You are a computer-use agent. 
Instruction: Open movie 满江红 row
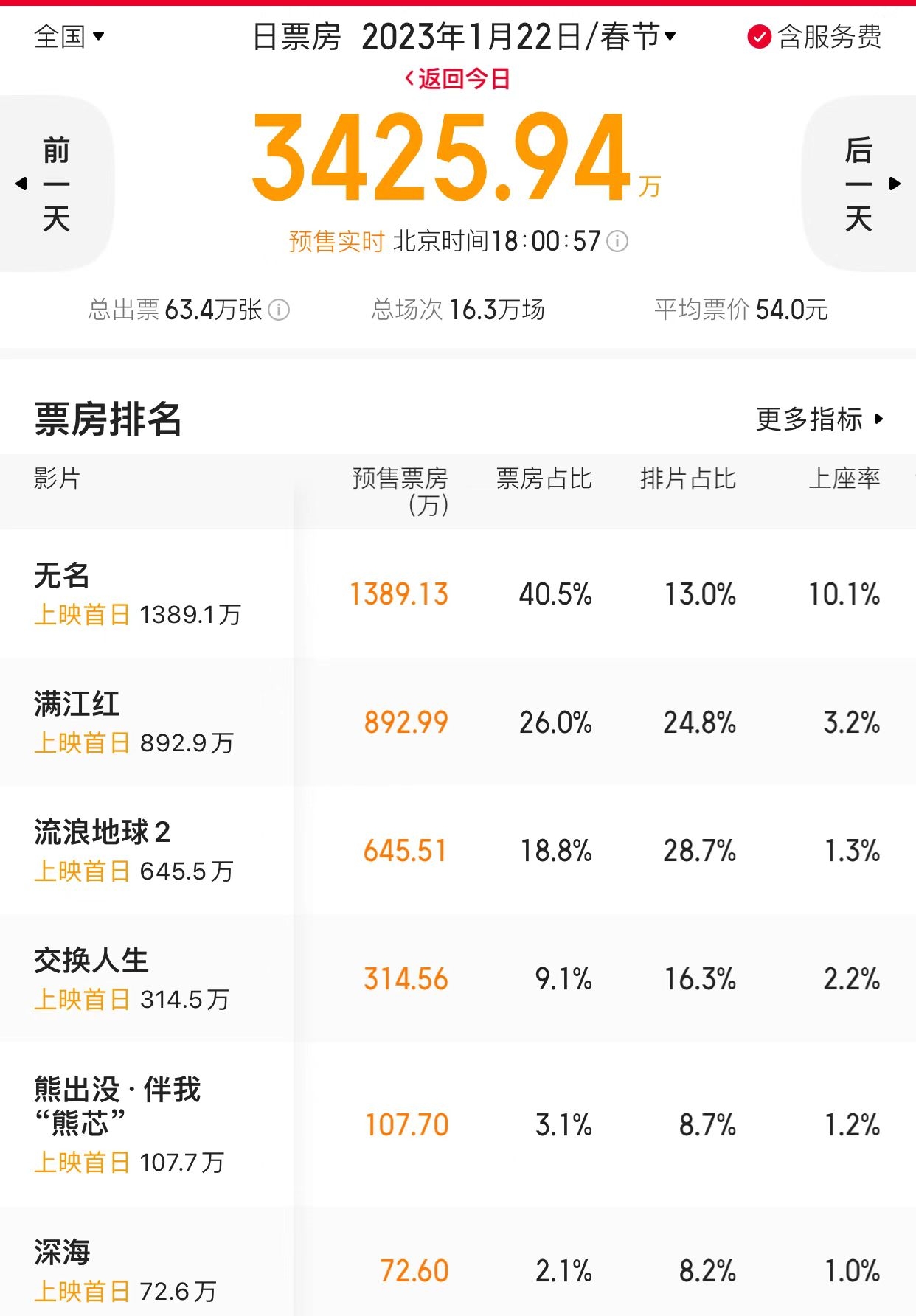(77, 704)
